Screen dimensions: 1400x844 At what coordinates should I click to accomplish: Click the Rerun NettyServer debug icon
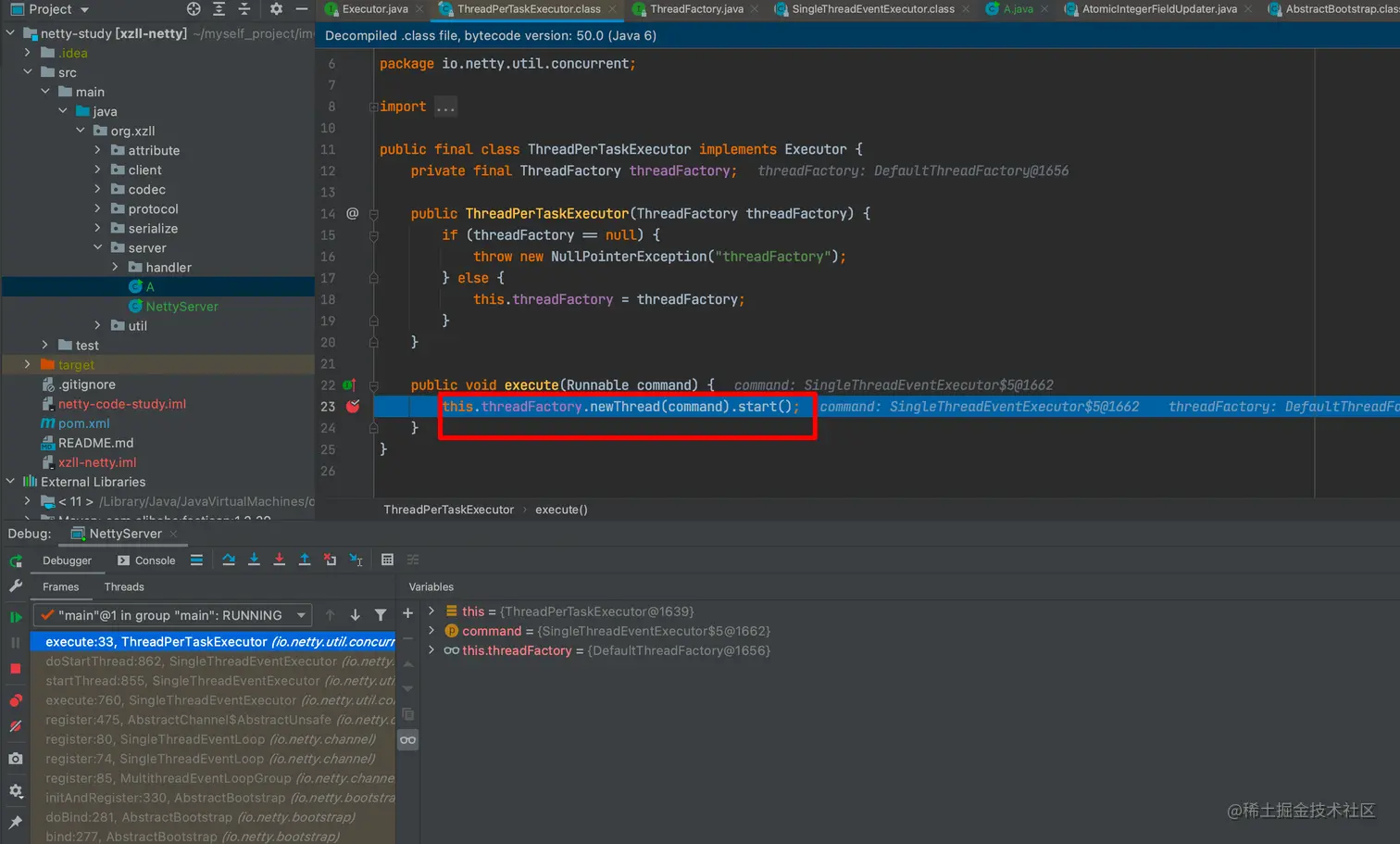[x=16, y=561]
